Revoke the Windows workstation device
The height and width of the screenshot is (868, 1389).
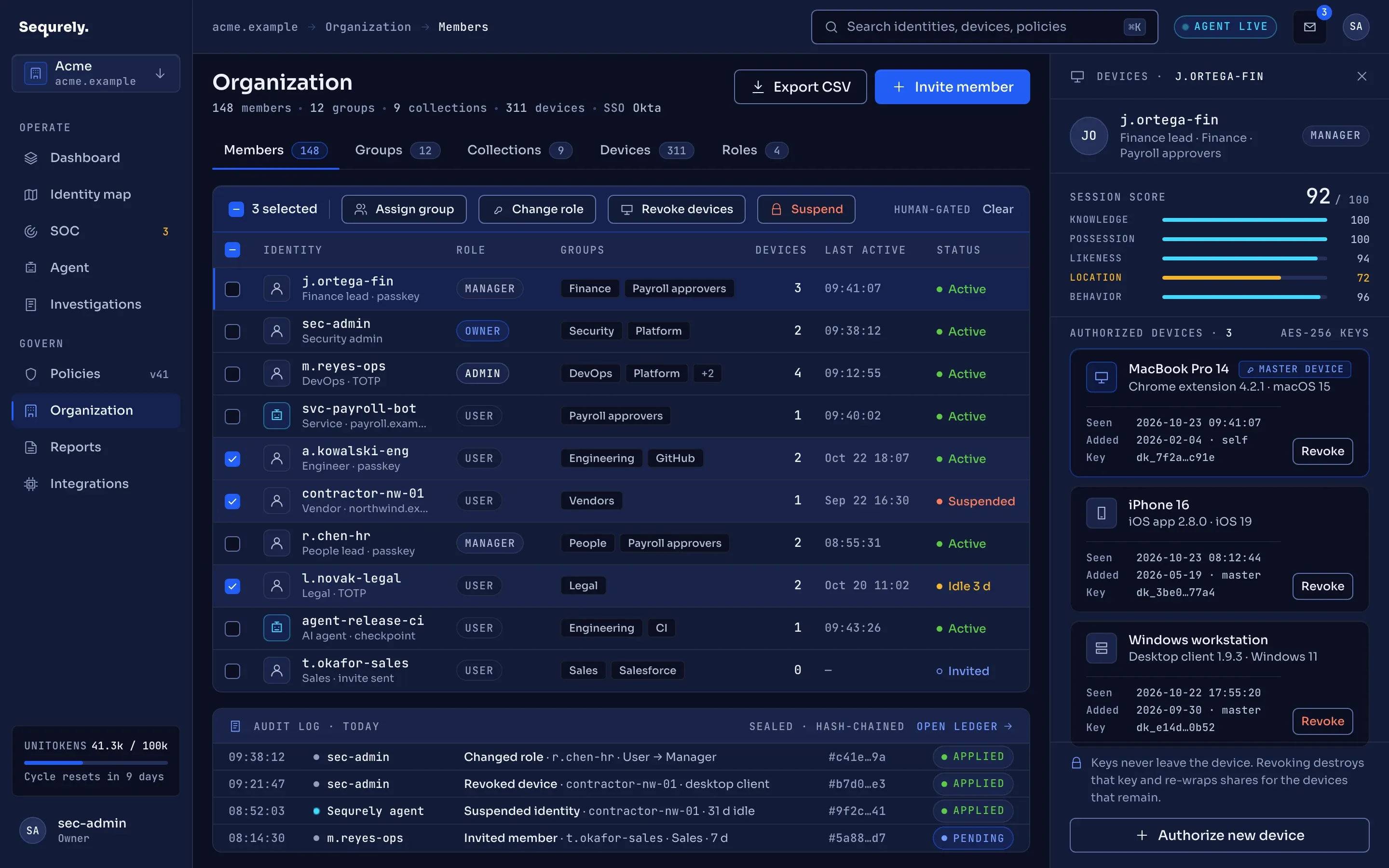[1322, 721]
